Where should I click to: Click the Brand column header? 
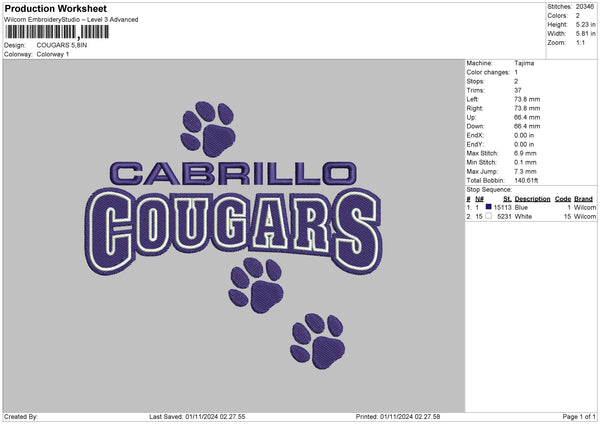[x=583, y=199]
